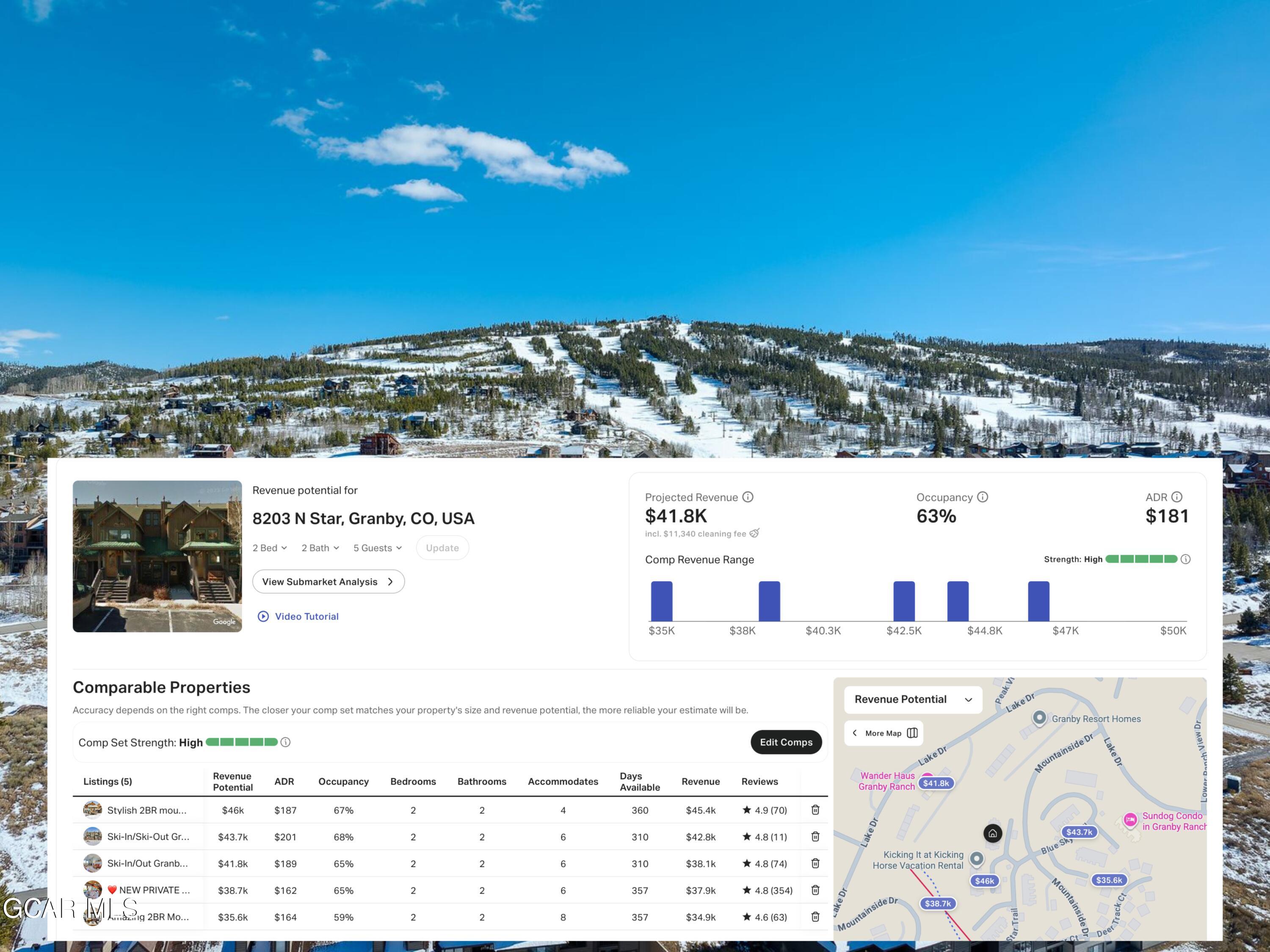Delete the Stylish 2BR listing via trash icon
1270x952 pixels.
(815, 810)
